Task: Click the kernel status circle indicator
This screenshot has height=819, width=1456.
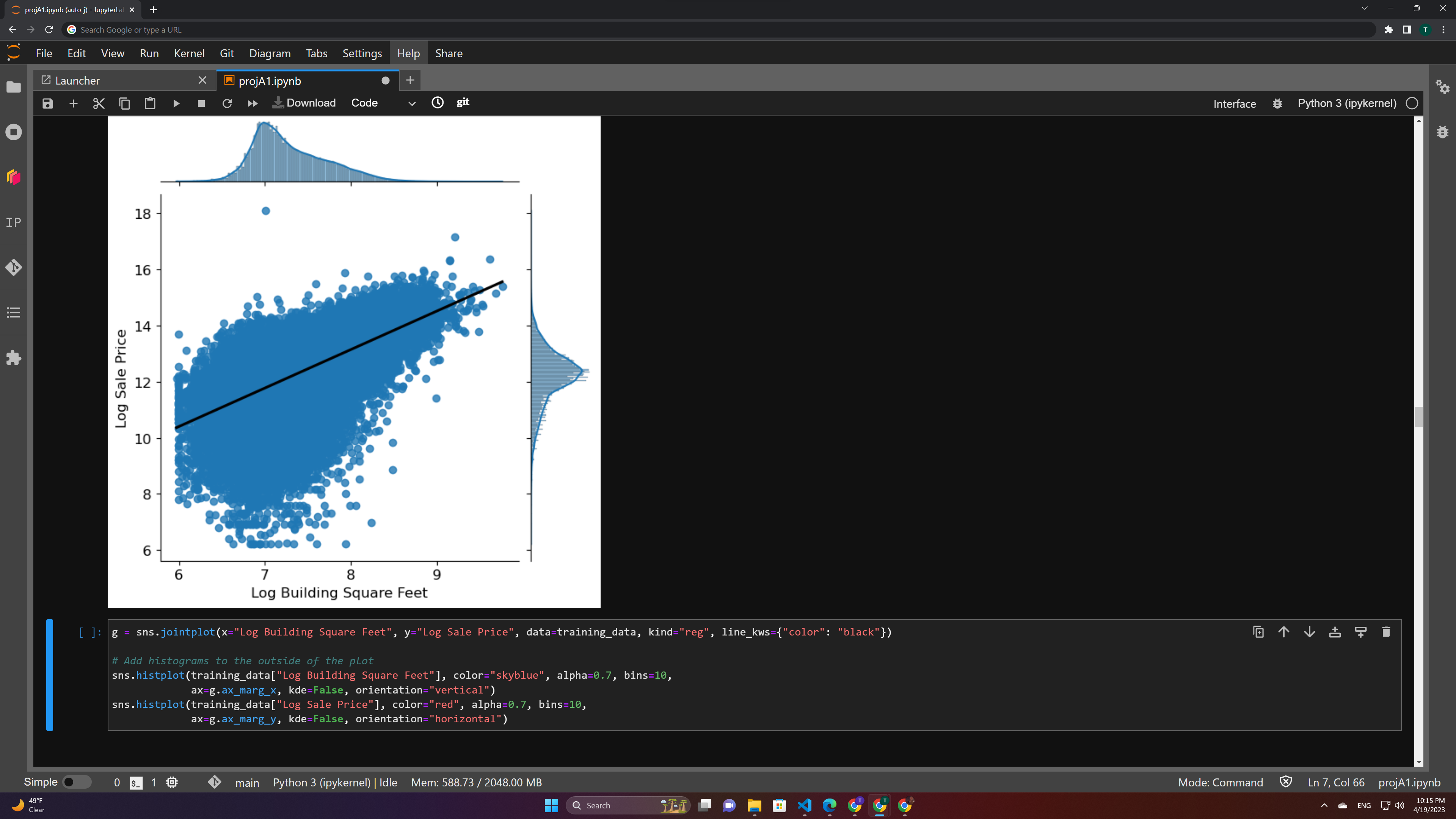Action: point(1412,103)
